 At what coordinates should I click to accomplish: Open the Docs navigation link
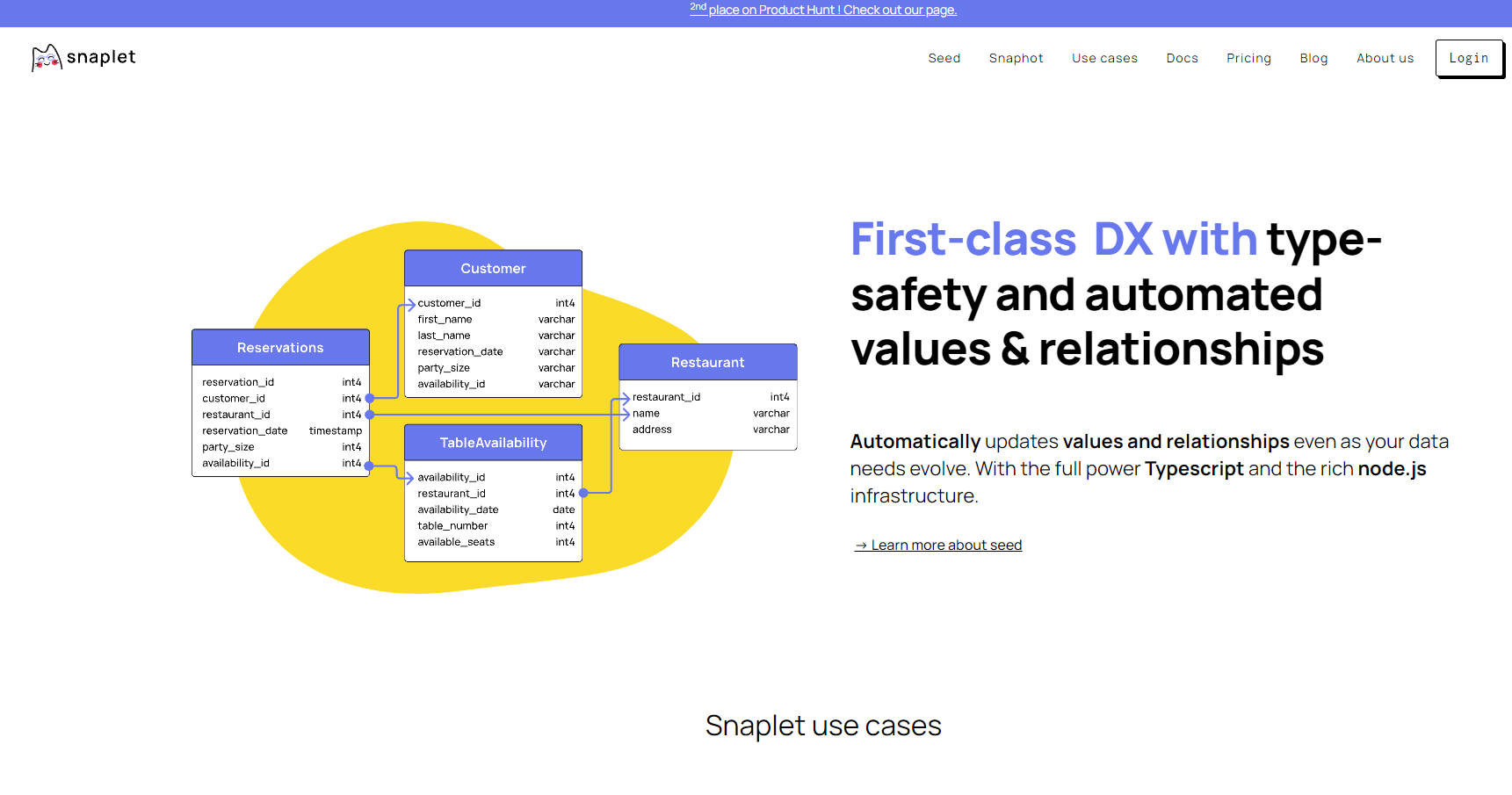[1182, 58]
